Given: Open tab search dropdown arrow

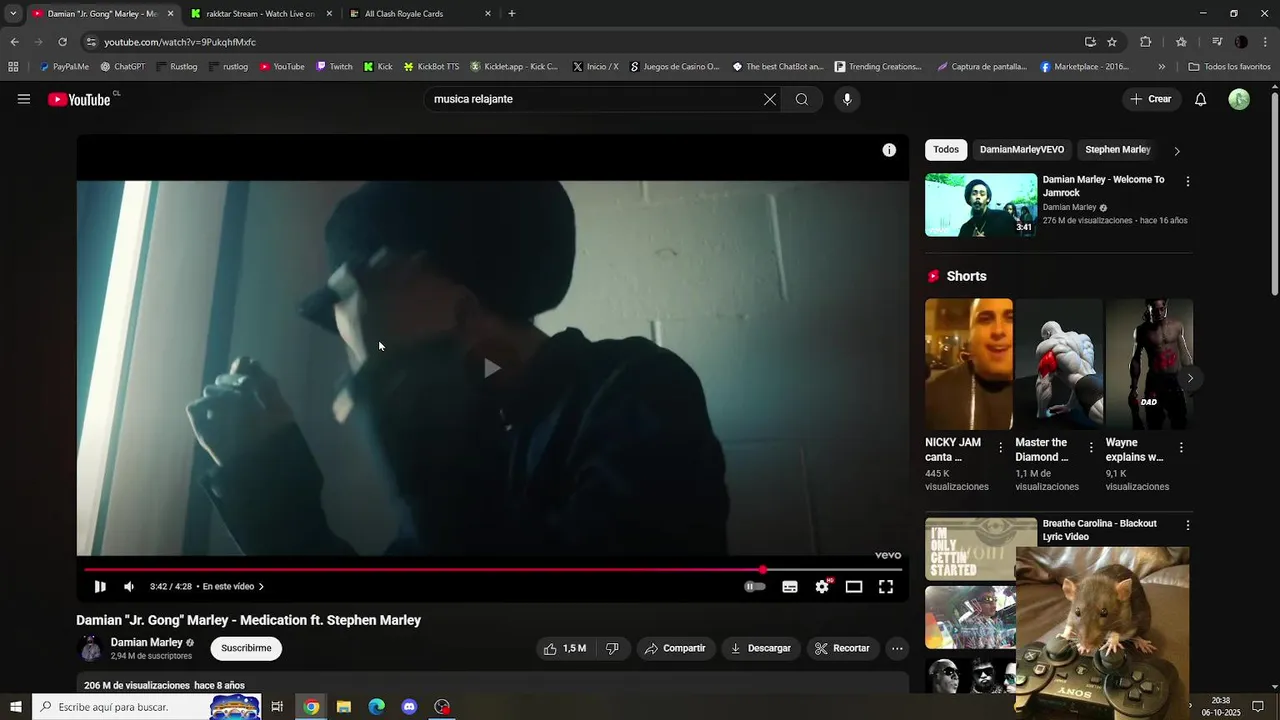Looking at the screenshot, I should point(13,14).
